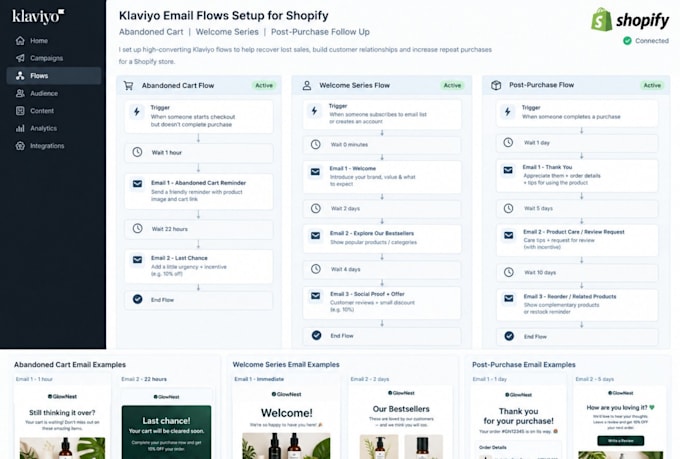Viewport: 680px width, 459px height.
Task: Click the Welcome Series subtitle link
Action: tap(227, 32)
